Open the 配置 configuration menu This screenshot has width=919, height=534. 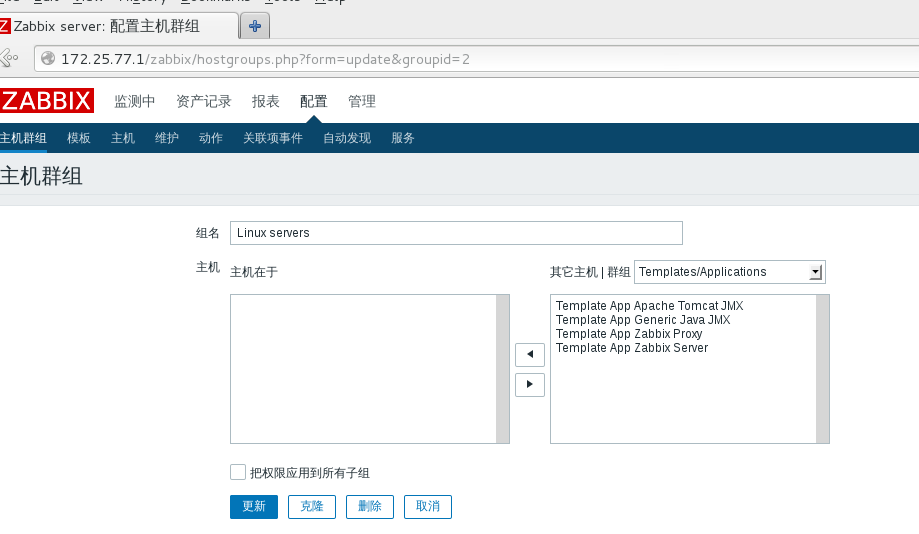314,101
